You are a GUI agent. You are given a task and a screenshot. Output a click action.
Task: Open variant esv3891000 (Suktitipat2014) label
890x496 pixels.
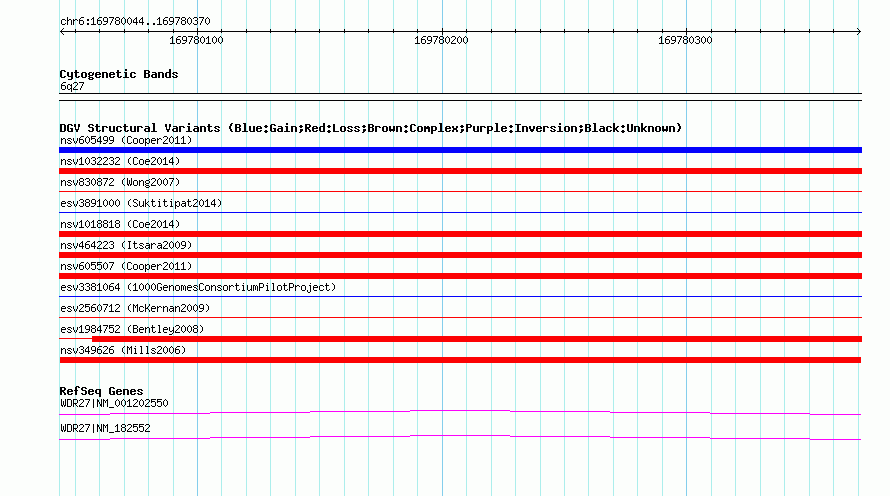point(141,203)
